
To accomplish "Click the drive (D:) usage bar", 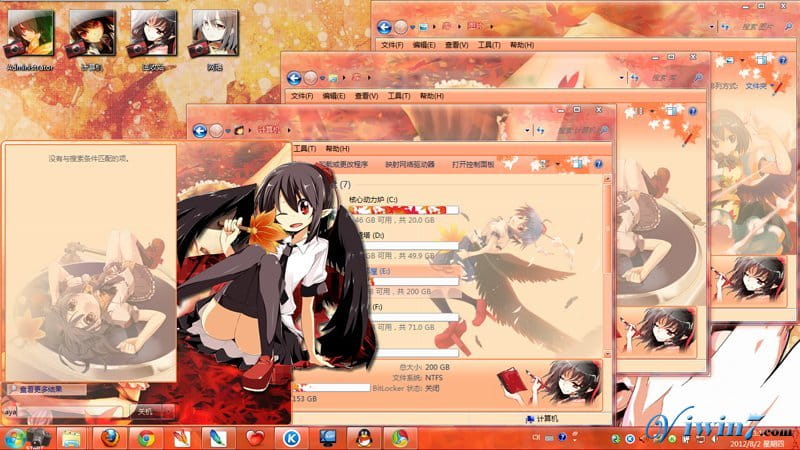I will 401,245.
